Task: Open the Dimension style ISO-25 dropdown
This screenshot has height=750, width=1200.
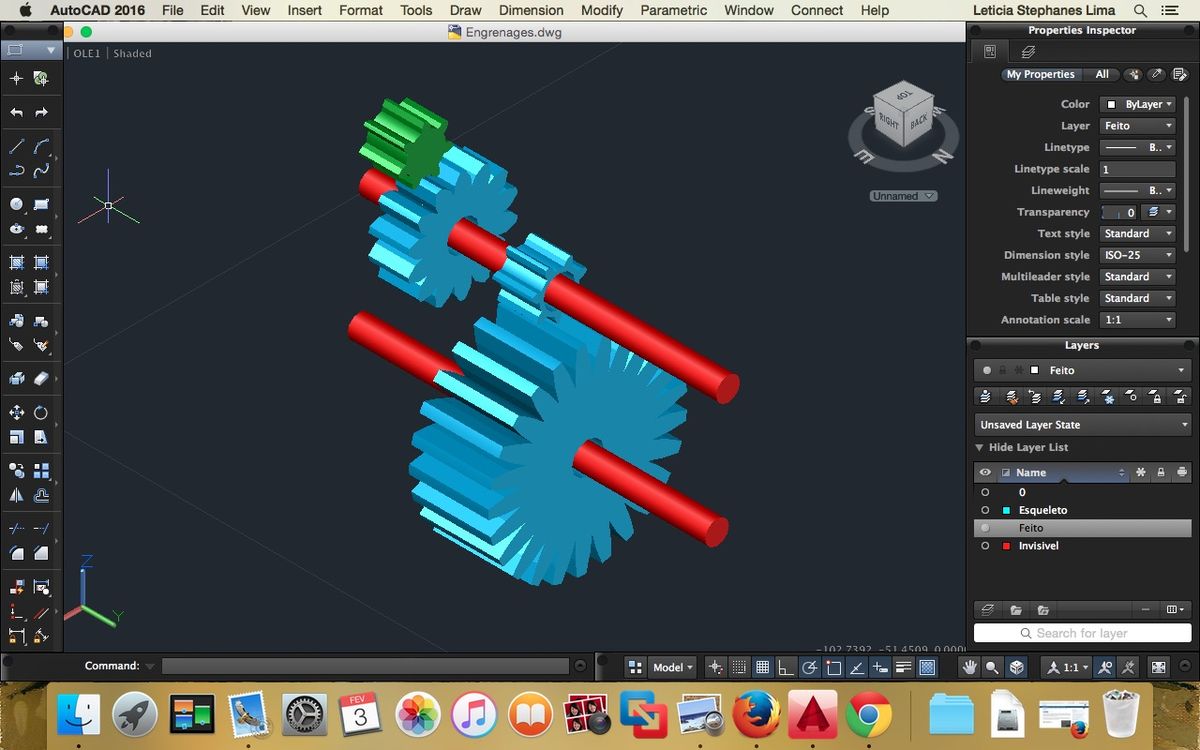Action: pos(1137,255)
